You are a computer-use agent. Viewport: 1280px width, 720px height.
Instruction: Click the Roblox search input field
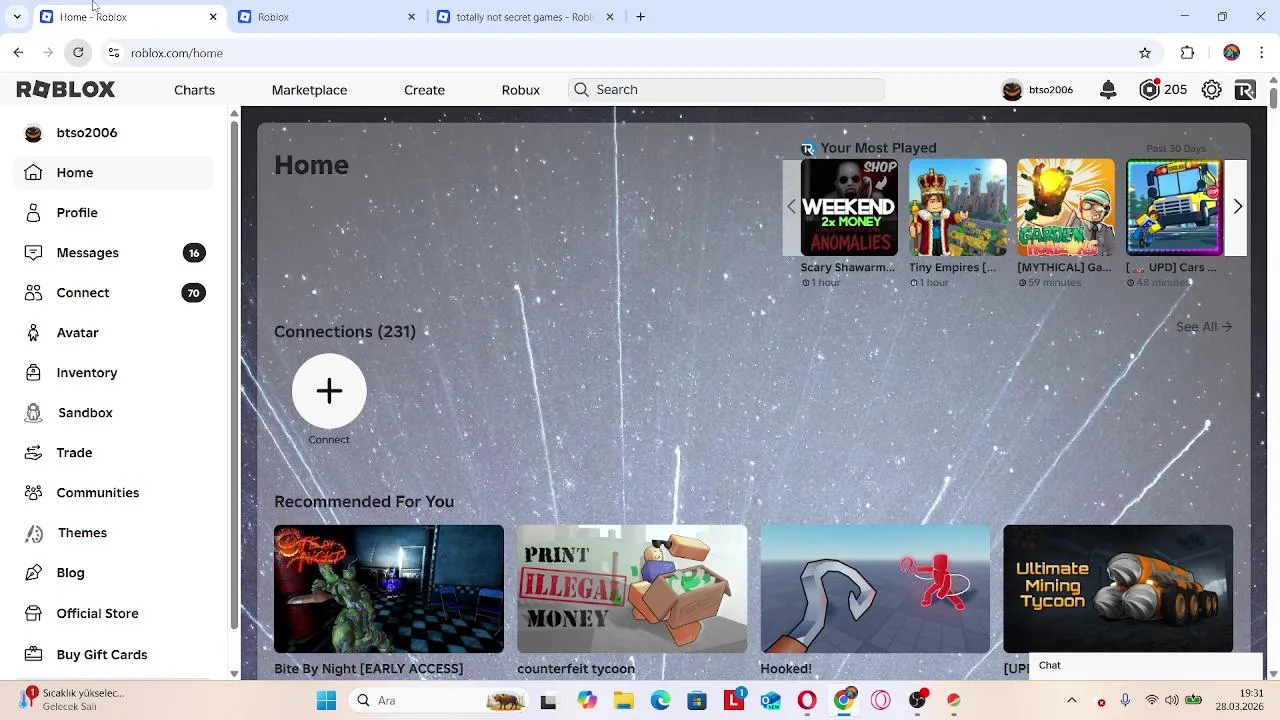[726, 90]
